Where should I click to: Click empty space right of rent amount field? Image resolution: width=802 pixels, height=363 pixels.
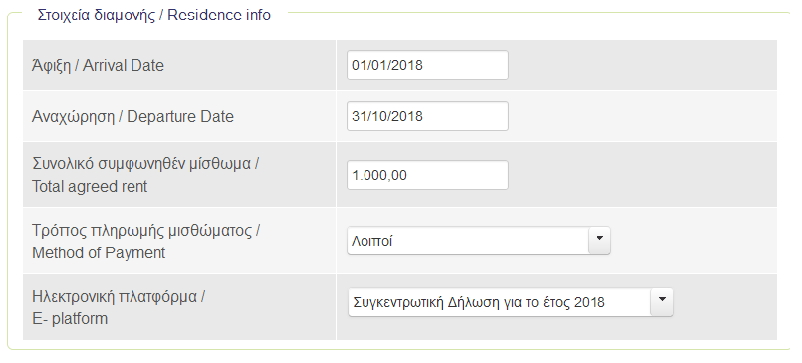(642, 175)
